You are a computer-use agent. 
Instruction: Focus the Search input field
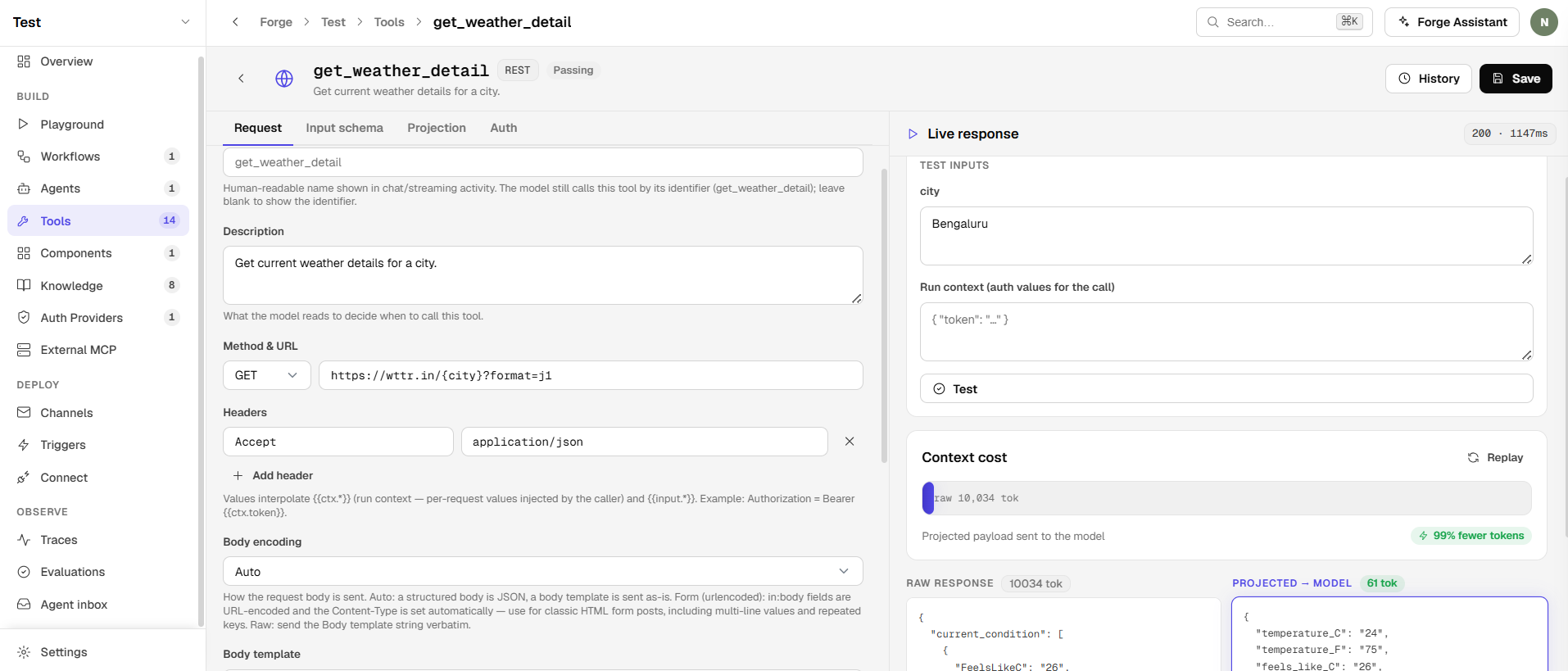point(1284,22)
